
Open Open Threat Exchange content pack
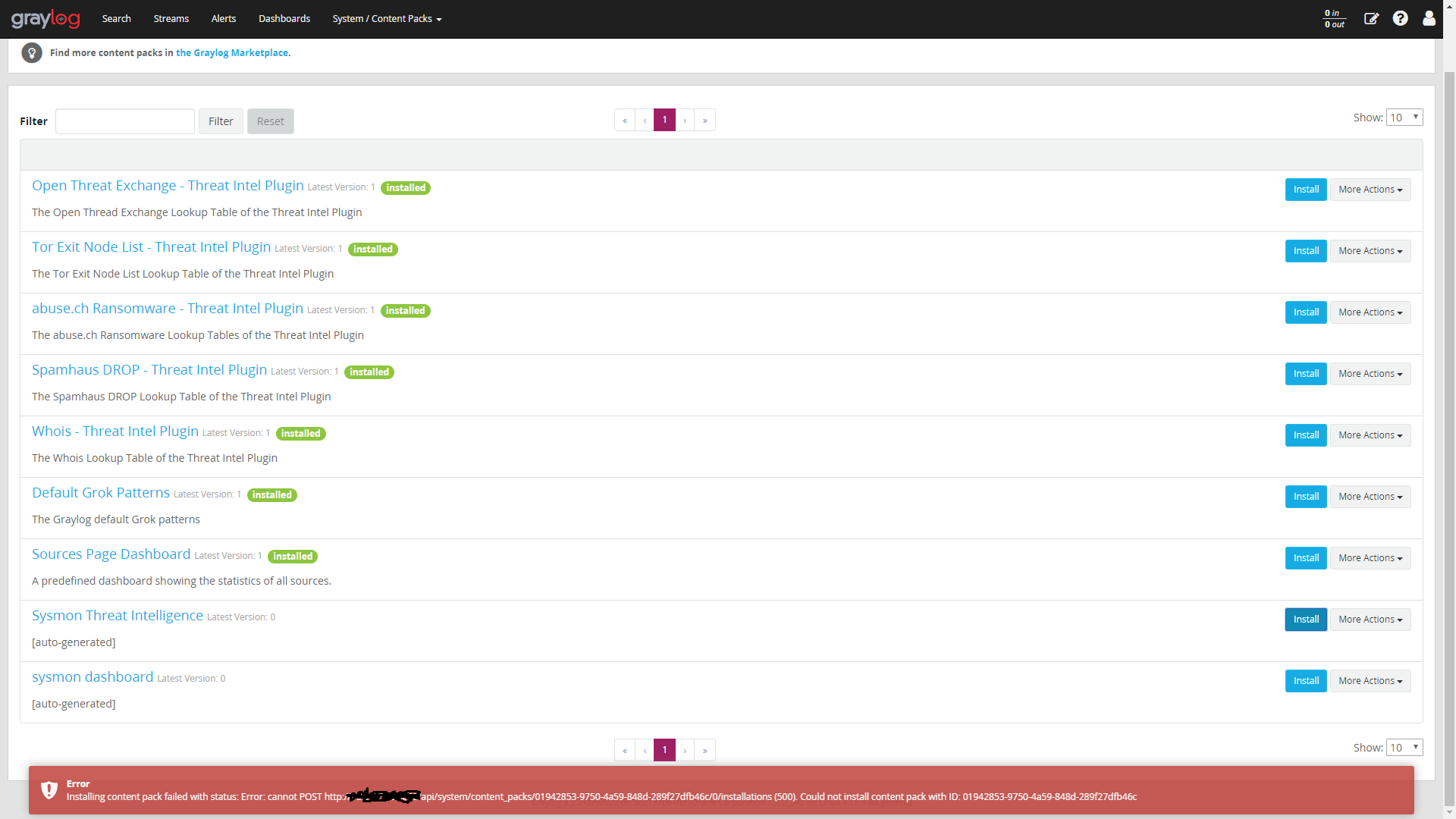click(168, 186)
